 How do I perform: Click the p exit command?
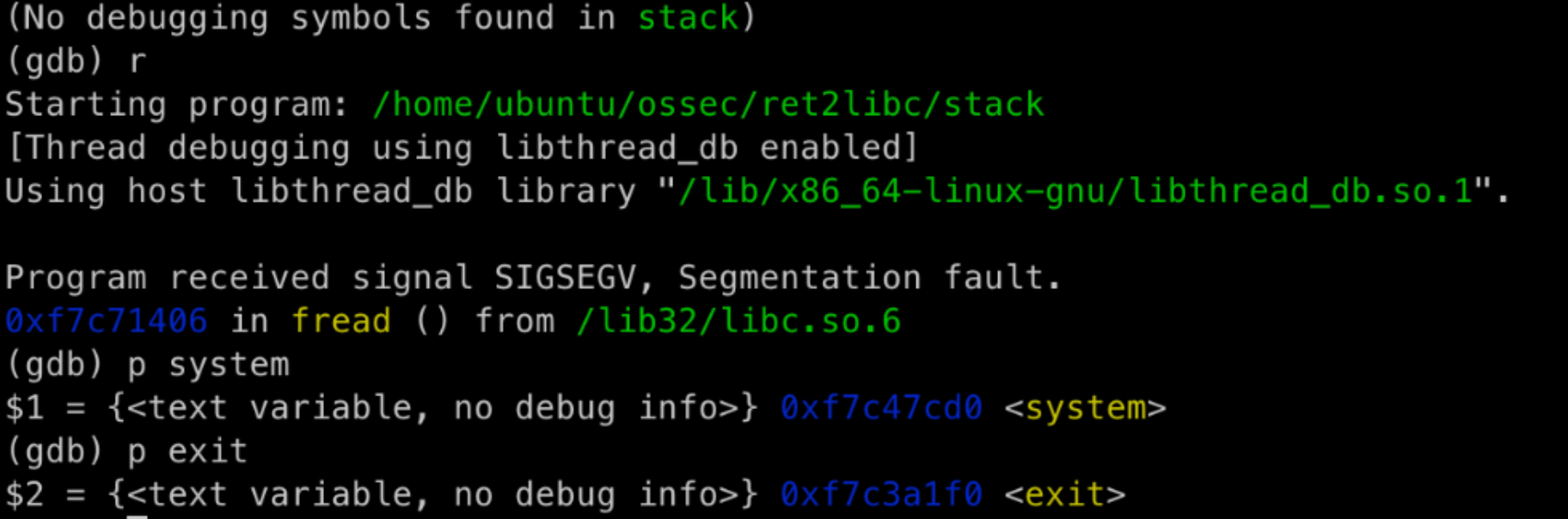click(187, 451)
